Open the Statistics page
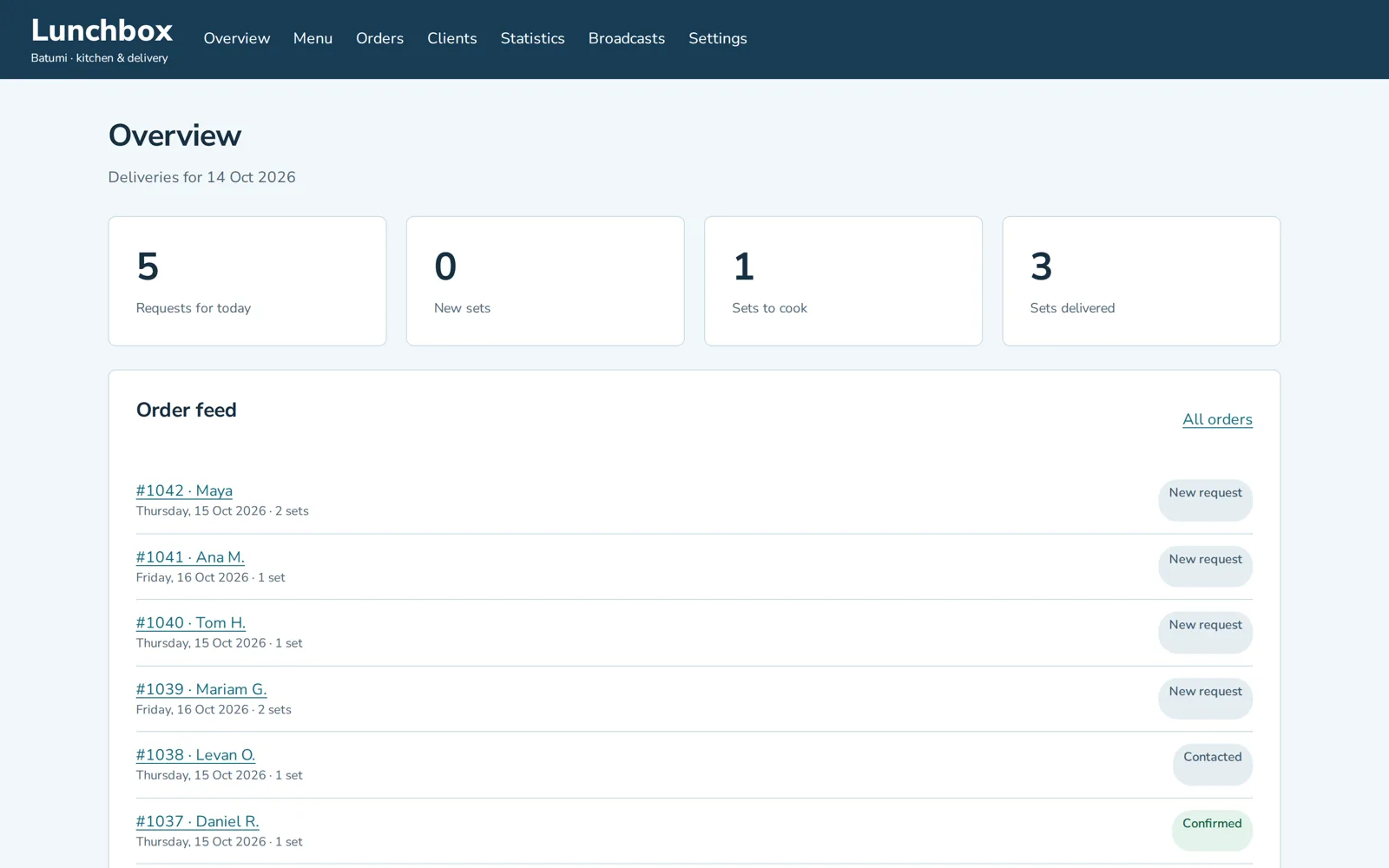This screenshot has width=1389, height=868. tap(532, 38)
